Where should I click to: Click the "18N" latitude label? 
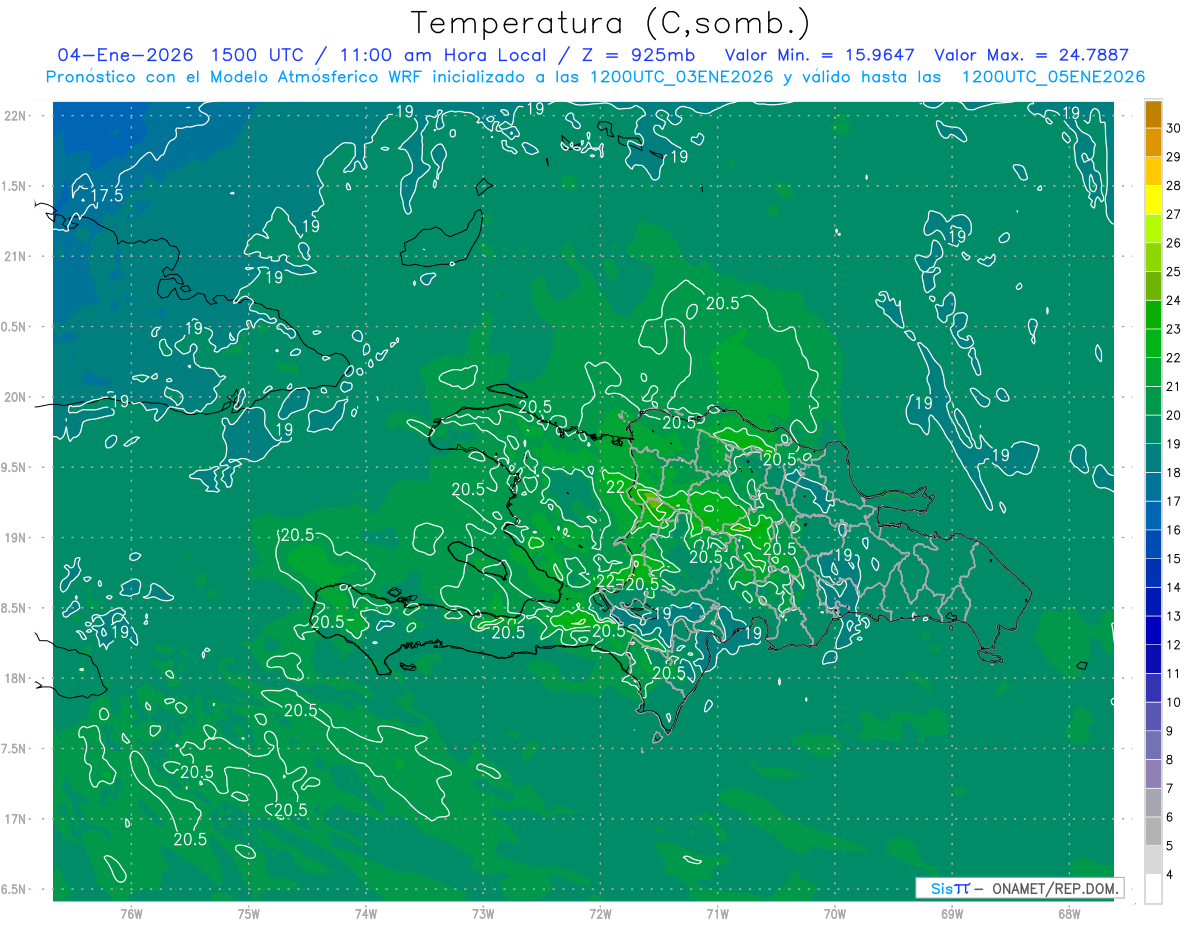16,678
